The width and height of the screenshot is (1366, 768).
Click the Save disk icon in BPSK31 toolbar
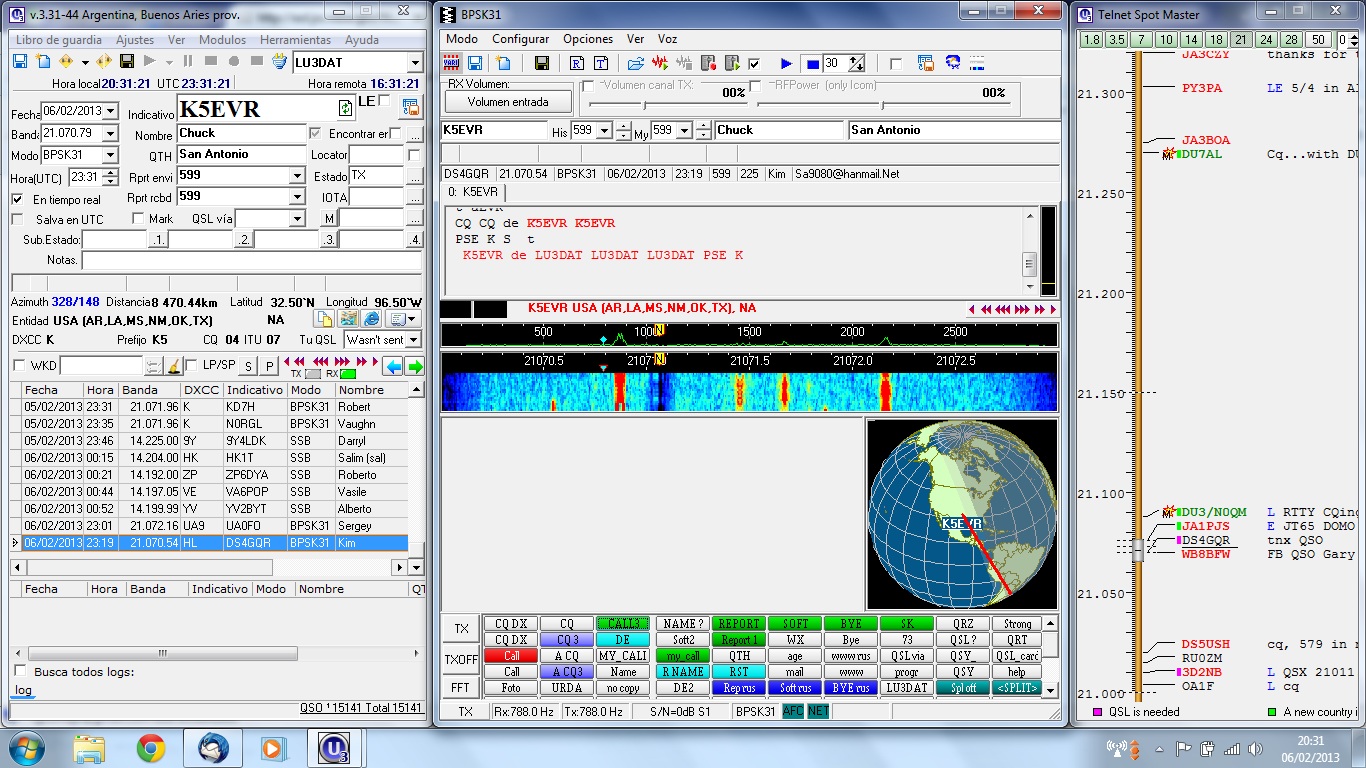[474, 62]
